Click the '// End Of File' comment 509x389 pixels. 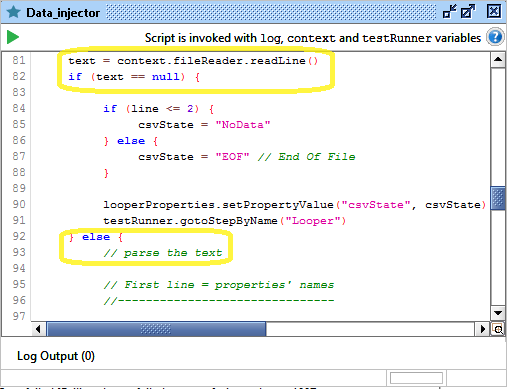(306, 157)
